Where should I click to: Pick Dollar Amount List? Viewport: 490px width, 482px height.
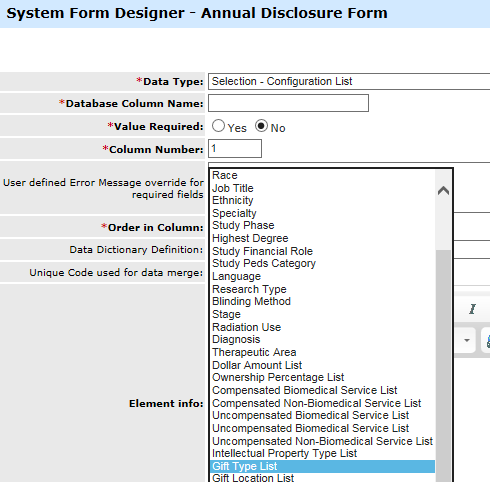coord(323,365)
